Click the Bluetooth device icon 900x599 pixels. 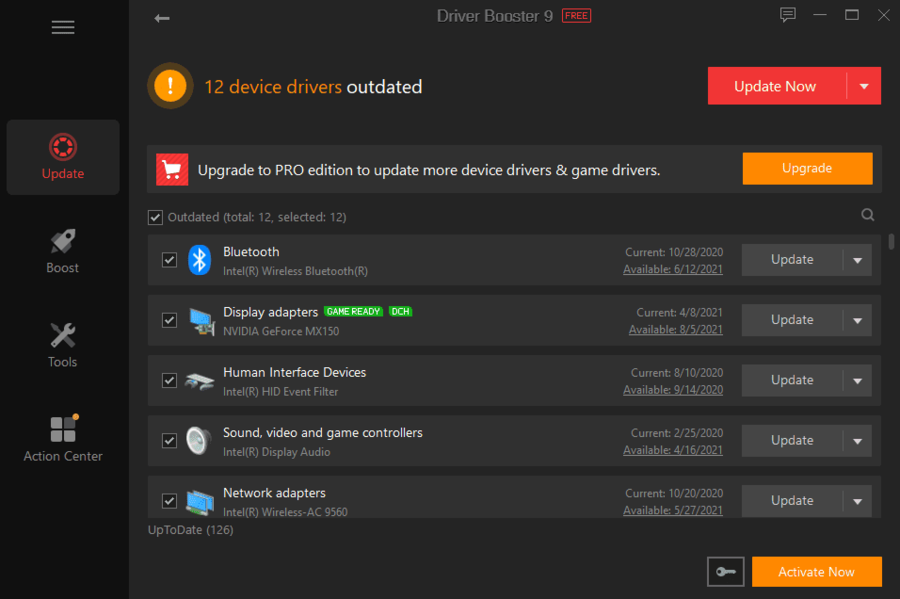pyautogui.click(x=200, y=260)
